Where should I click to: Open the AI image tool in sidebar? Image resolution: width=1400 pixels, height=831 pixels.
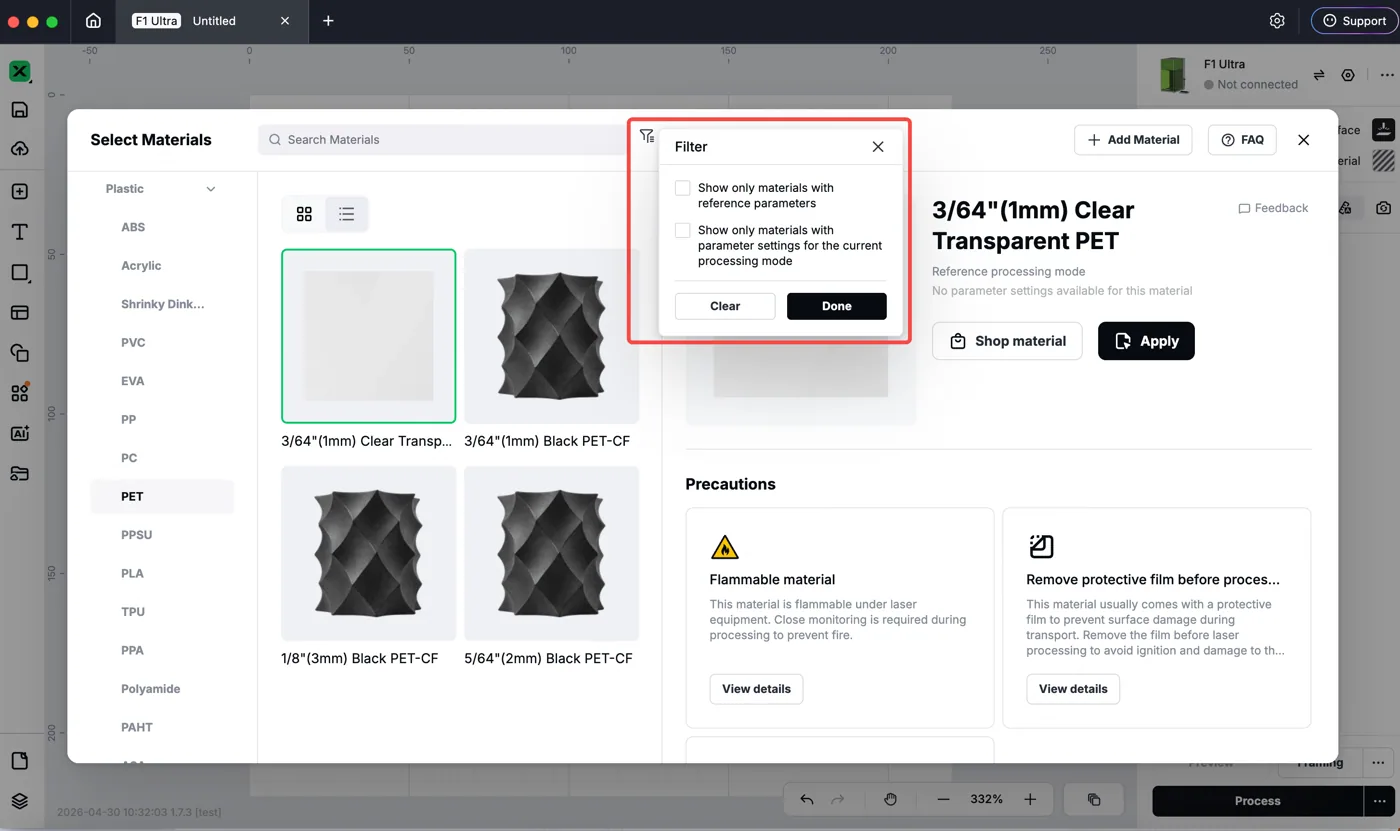19,433
